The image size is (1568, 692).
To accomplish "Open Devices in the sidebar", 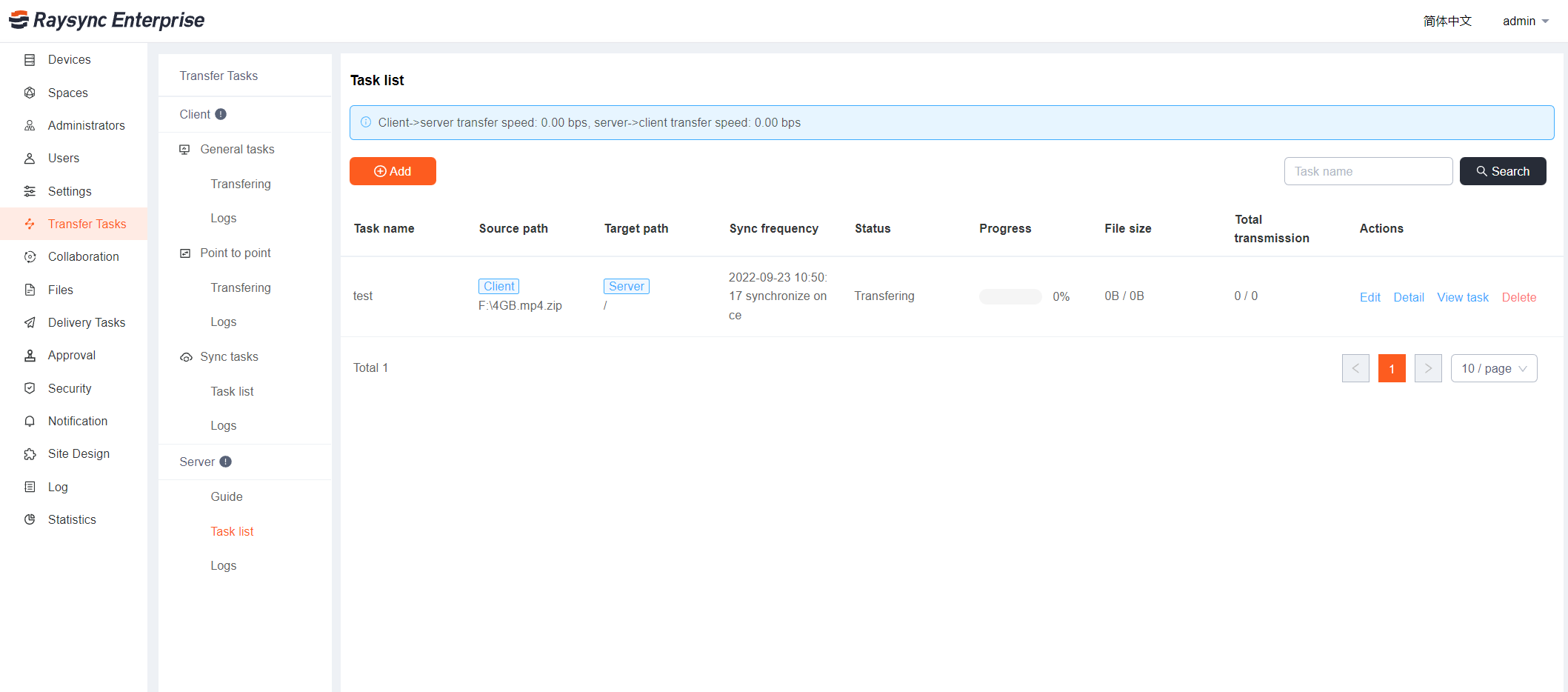I will click(74, 59).
